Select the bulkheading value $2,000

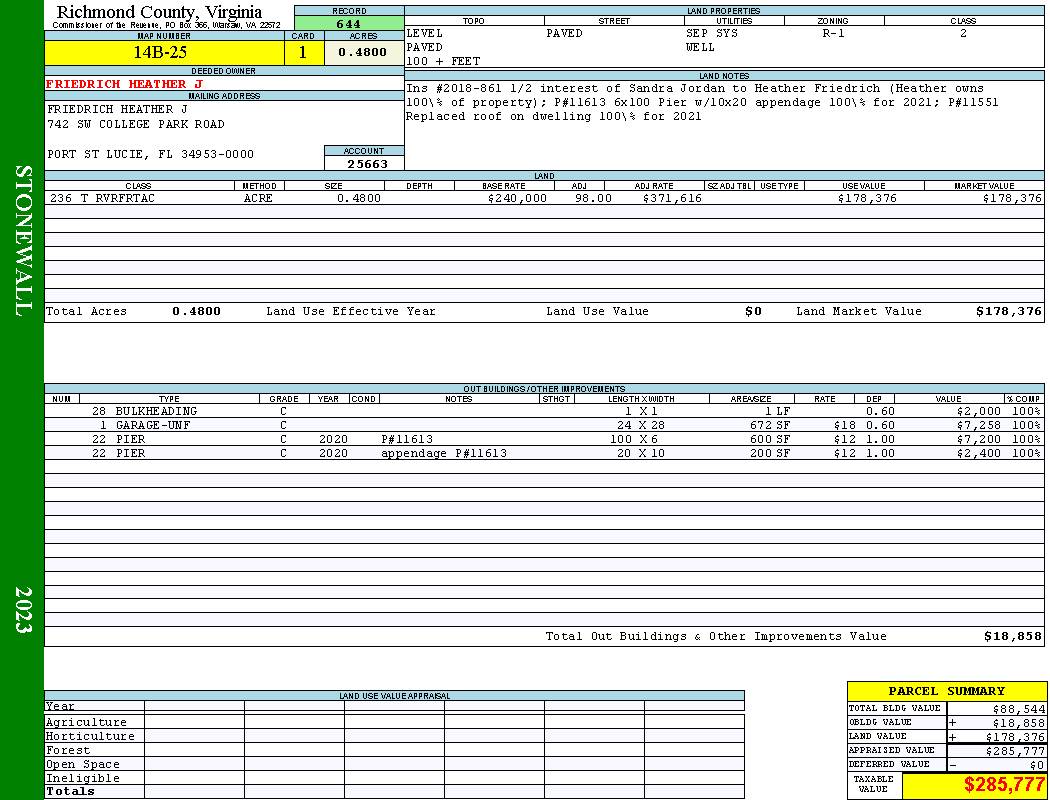click(978, 411)
